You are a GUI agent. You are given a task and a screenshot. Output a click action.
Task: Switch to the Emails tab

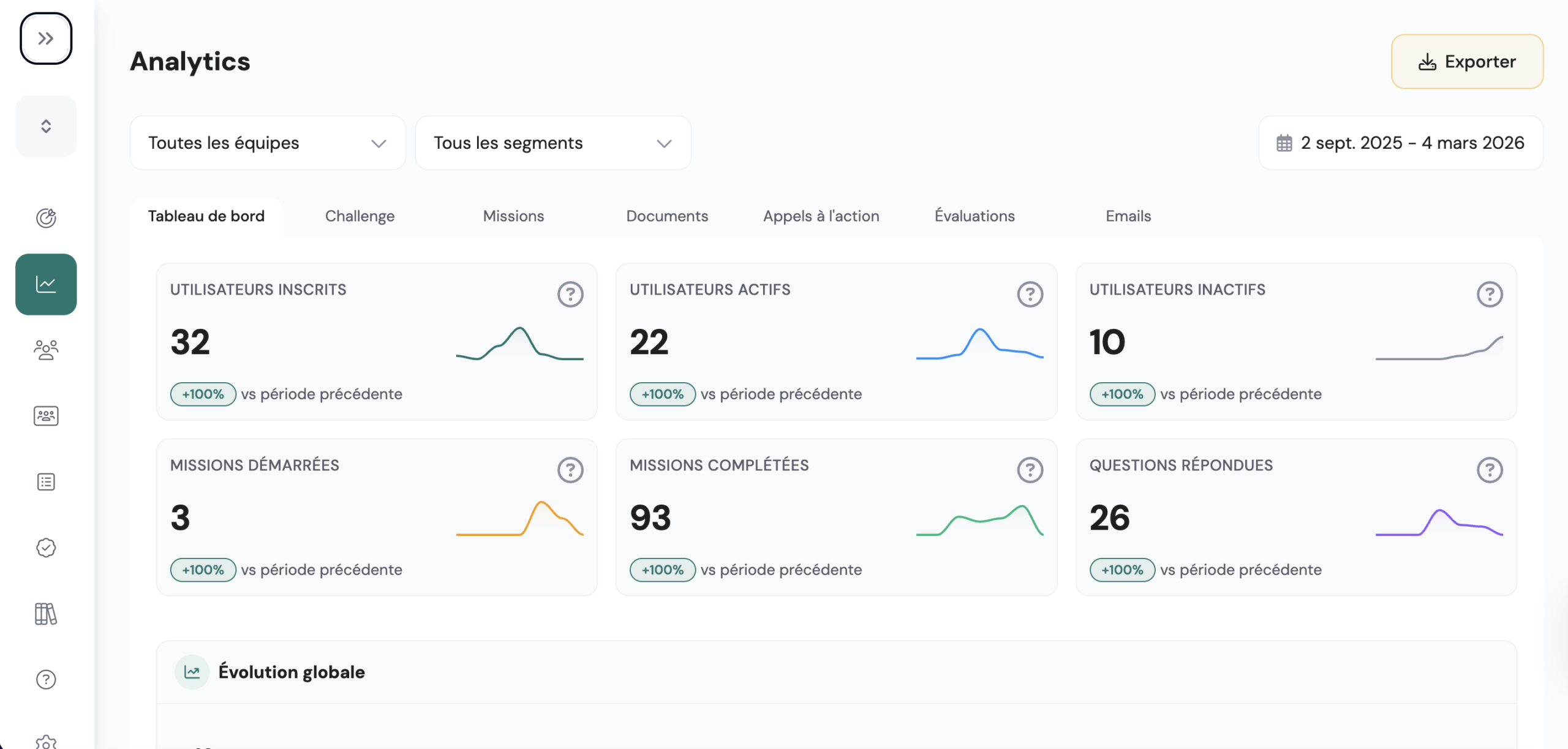pos(1128,216)
